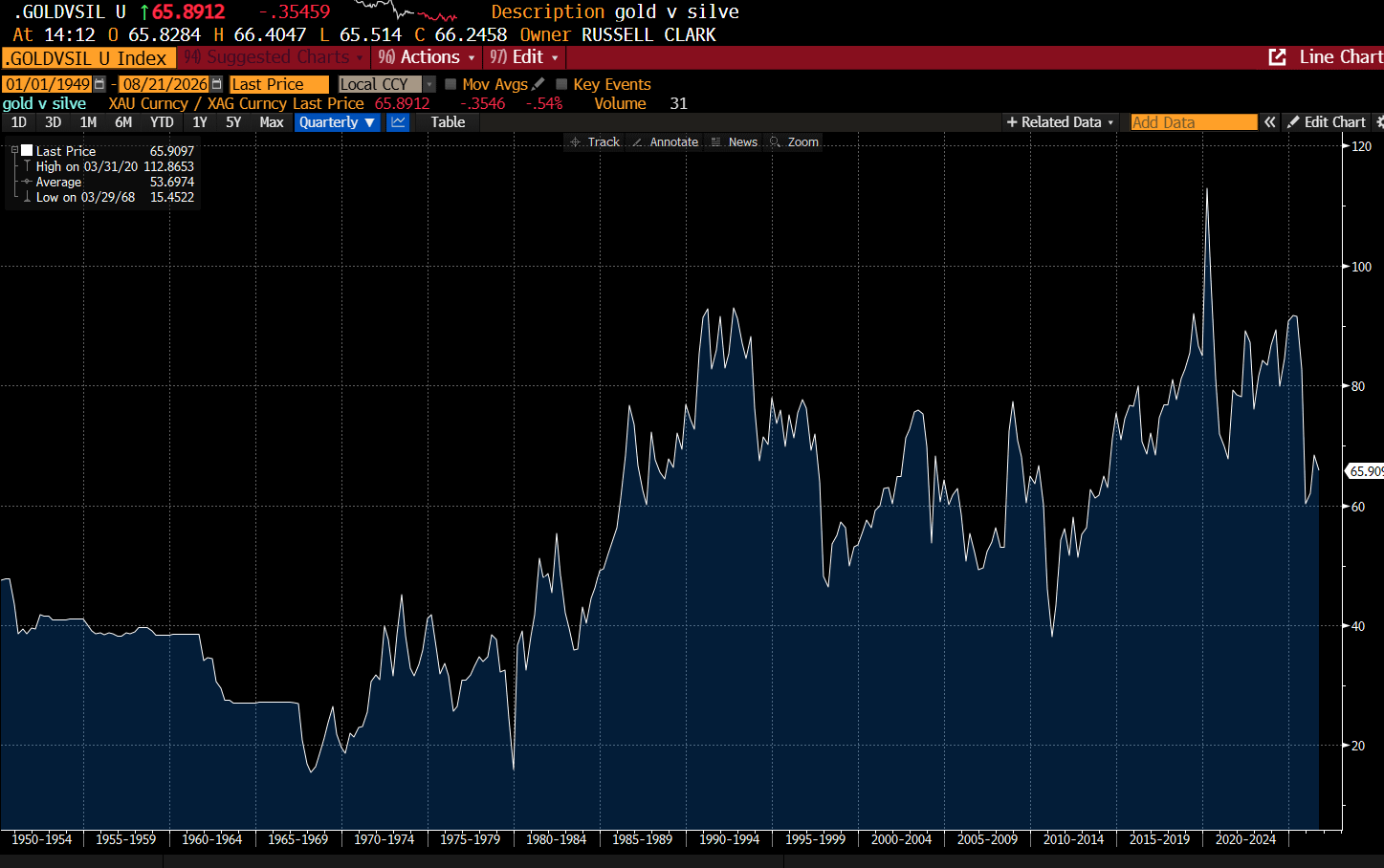
Task: Pop out chart using Line Chart export icon
Action: [1277, 57]
